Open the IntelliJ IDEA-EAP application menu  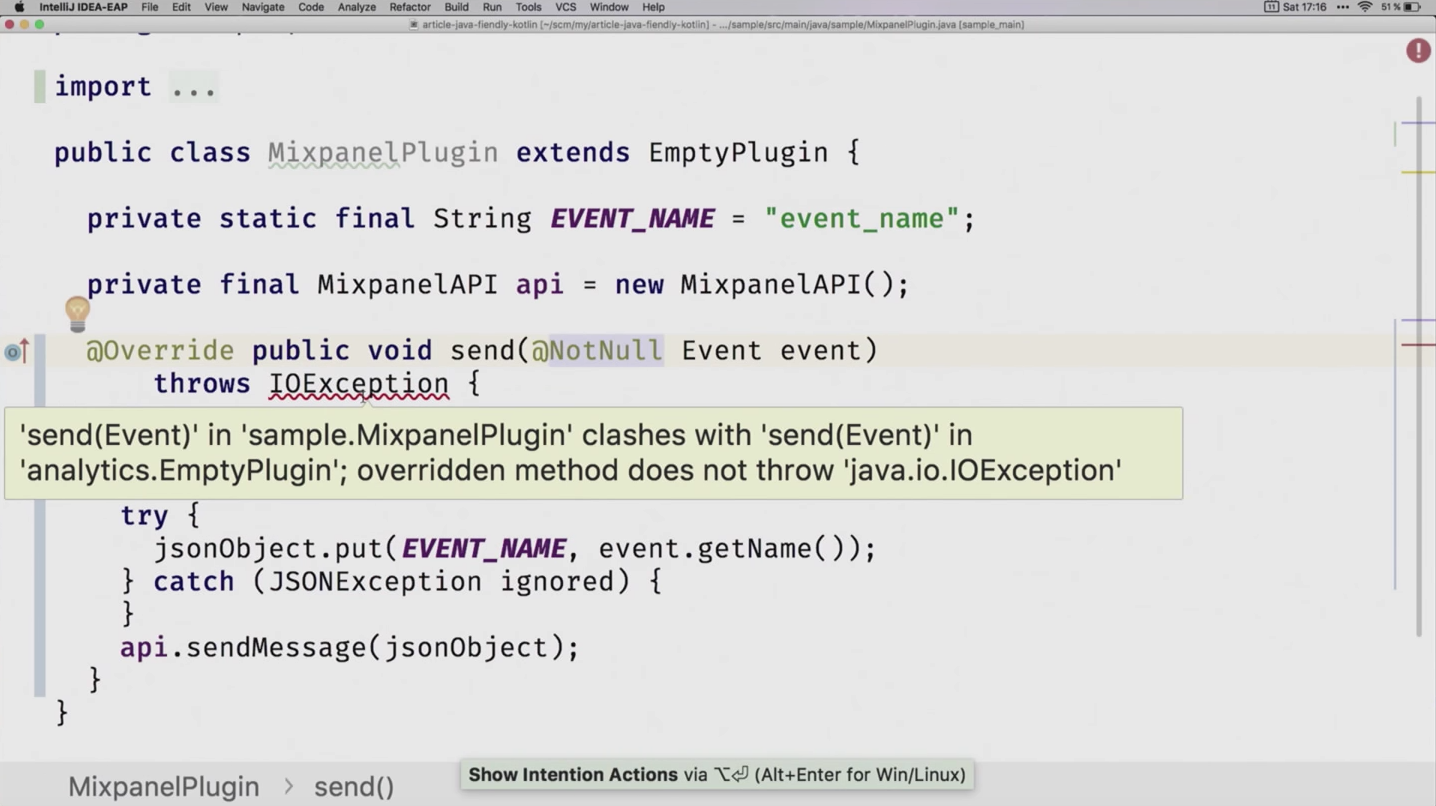coord(83,7)
